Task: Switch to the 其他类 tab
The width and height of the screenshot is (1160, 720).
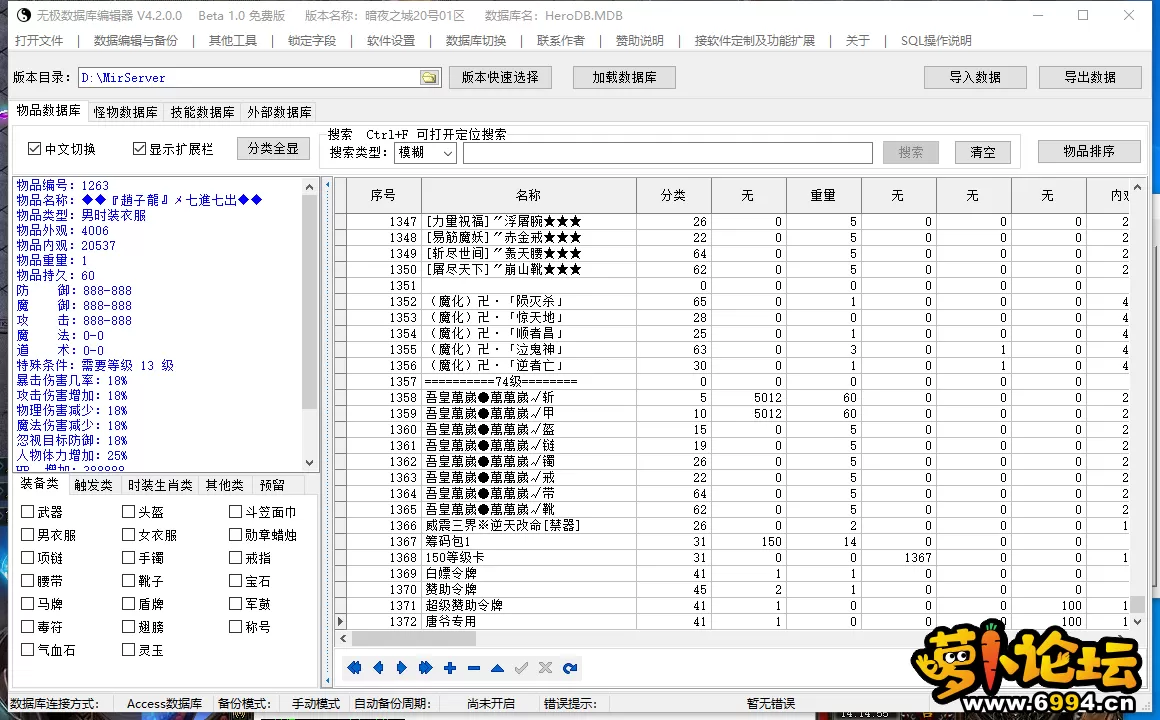Action: tap(225, 485)
